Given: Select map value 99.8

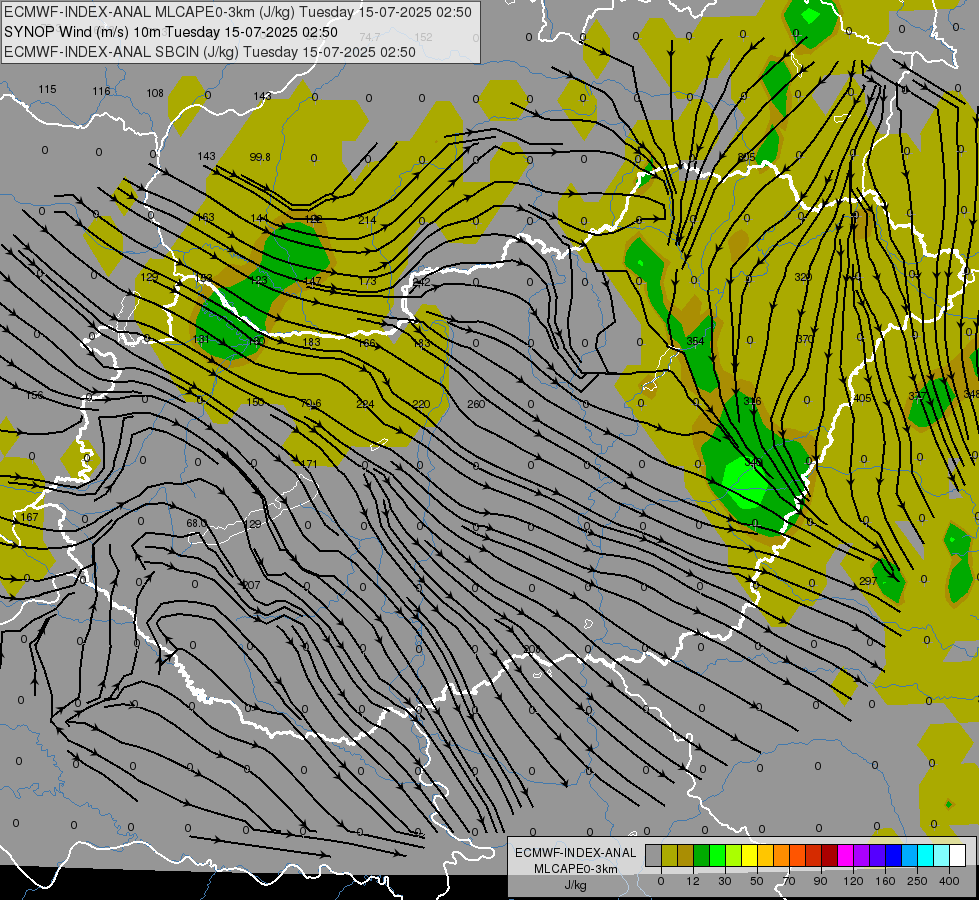Looking at the screenshot, I should point(260,157).
